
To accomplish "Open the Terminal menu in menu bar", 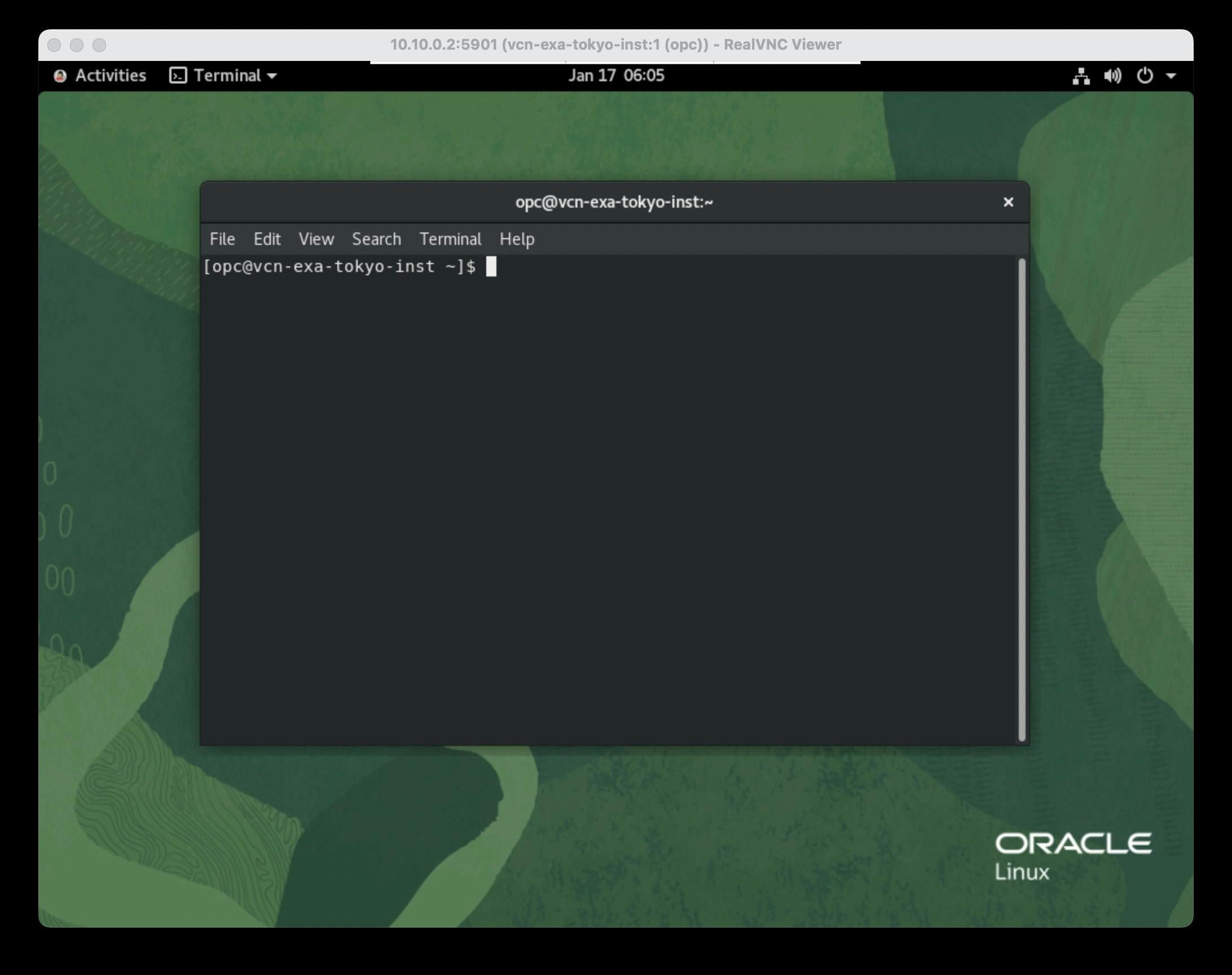I will pyautogui.click(x=450, y=239).
